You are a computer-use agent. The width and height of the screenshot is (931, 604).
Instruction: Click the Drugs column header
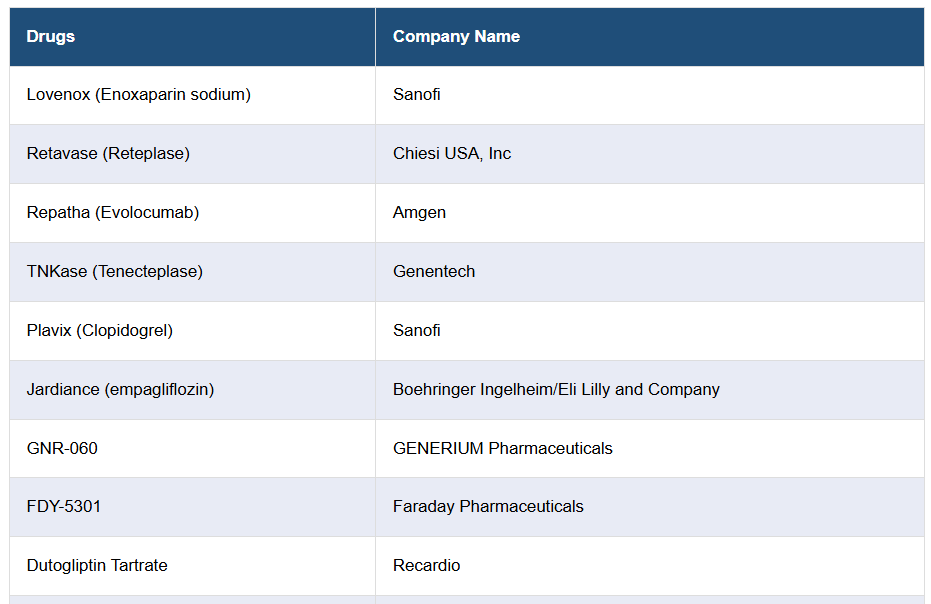(51, 36)
